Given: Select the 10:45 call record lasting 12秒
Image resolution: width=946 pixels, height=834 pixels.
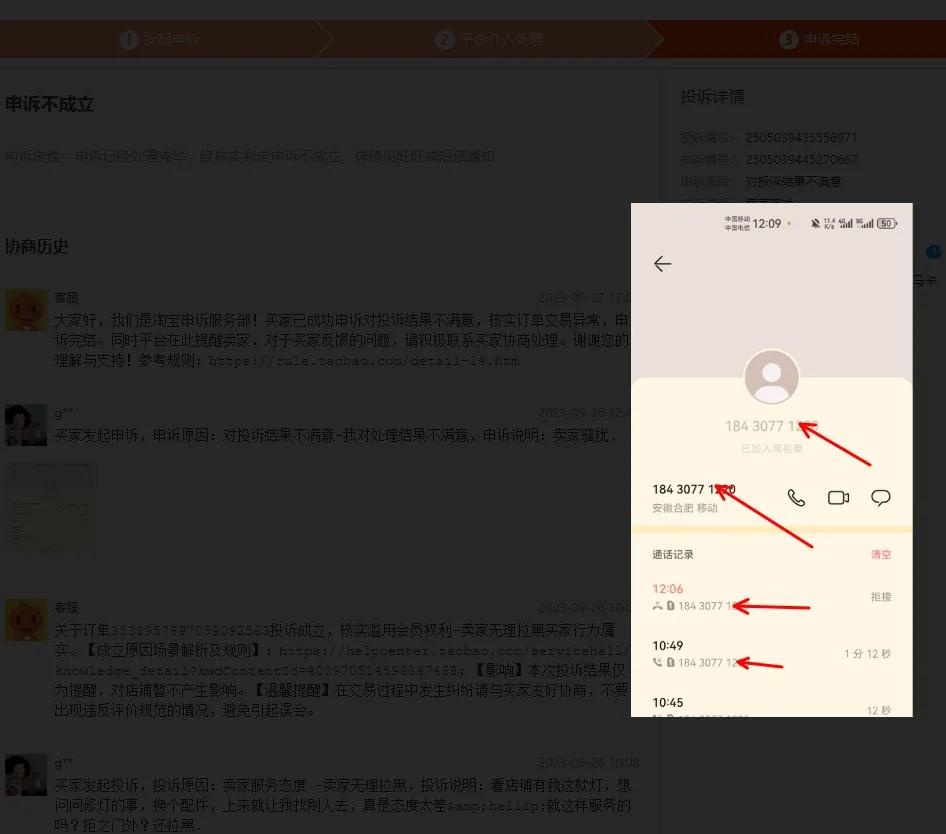Looking at the screenshot, I should coord(772,706).
